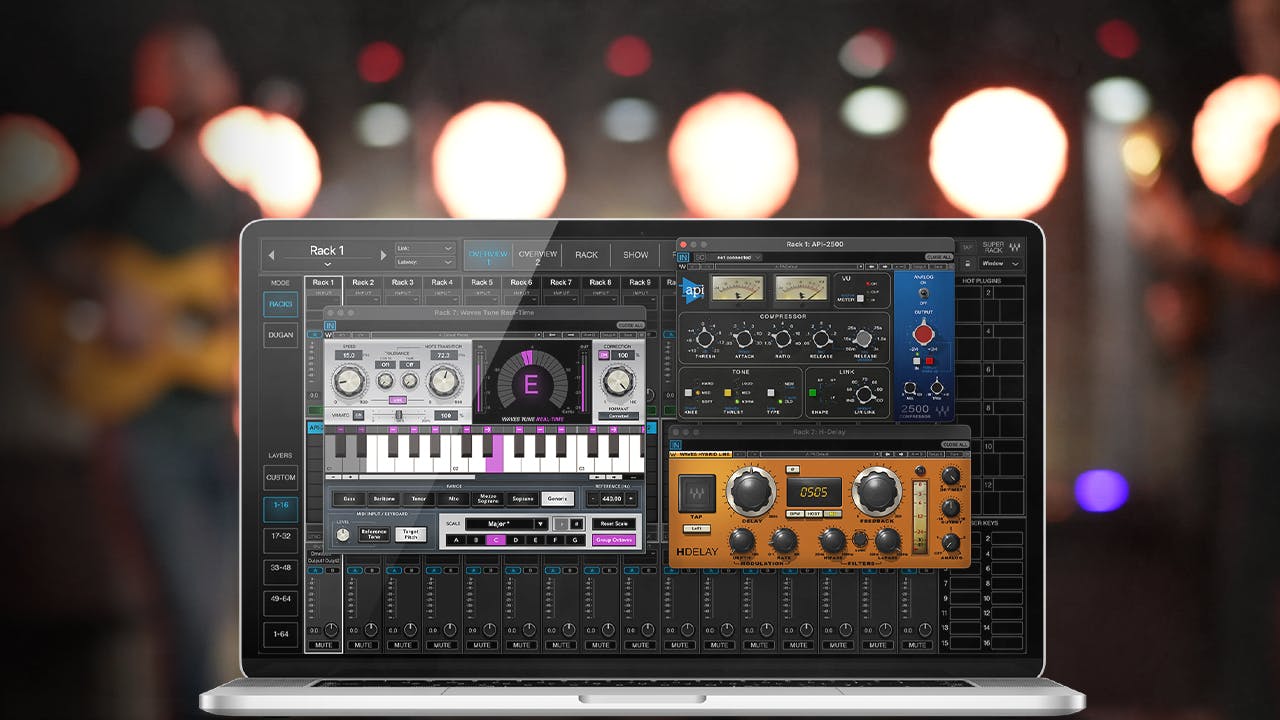1280x720 pixels.
Task: Click the Reference Tone button
Action: (374, 535)
